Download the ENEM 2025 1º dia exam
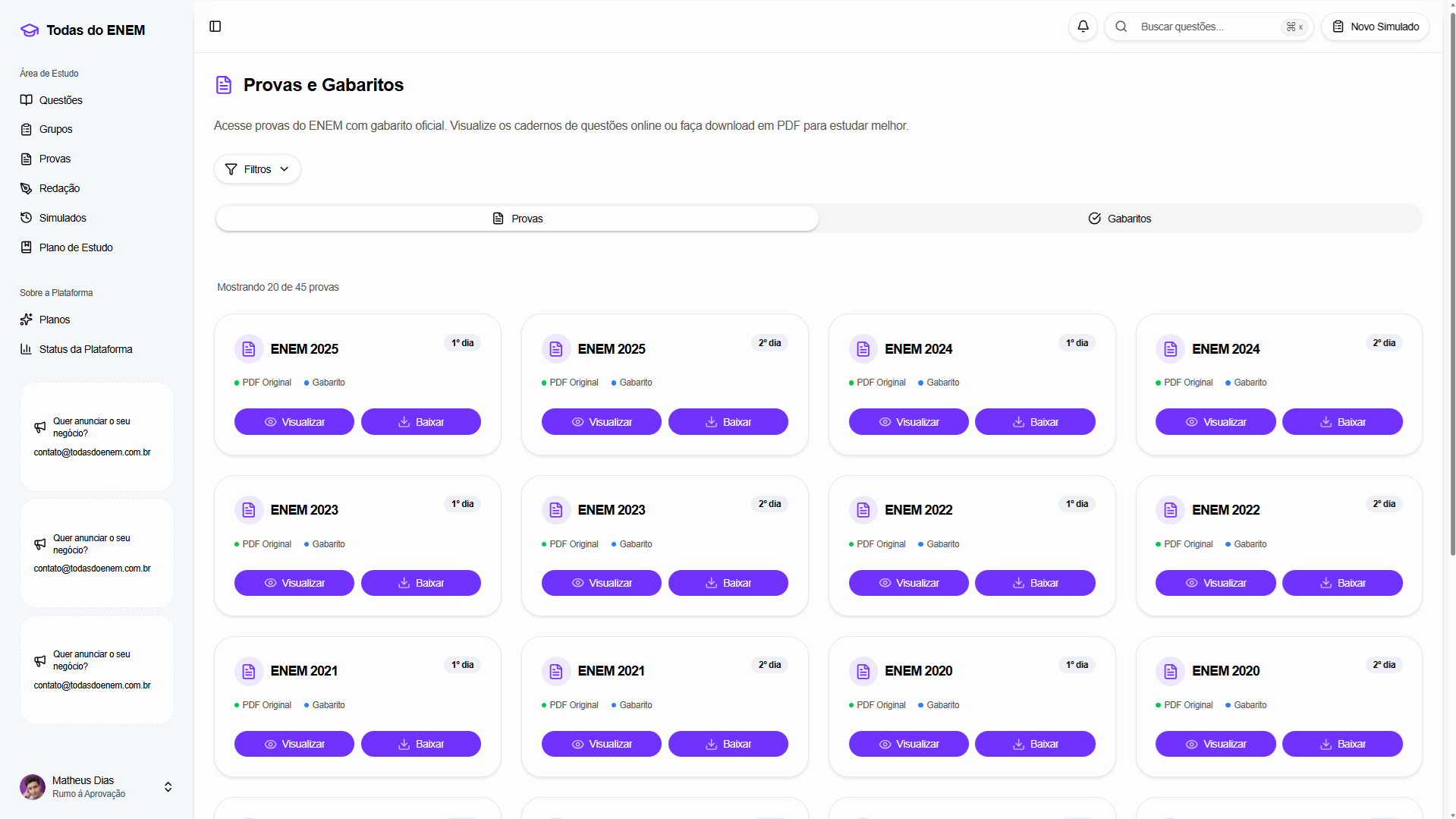The height and width of the screenshot is (819, 1456). tap(421, 422)
